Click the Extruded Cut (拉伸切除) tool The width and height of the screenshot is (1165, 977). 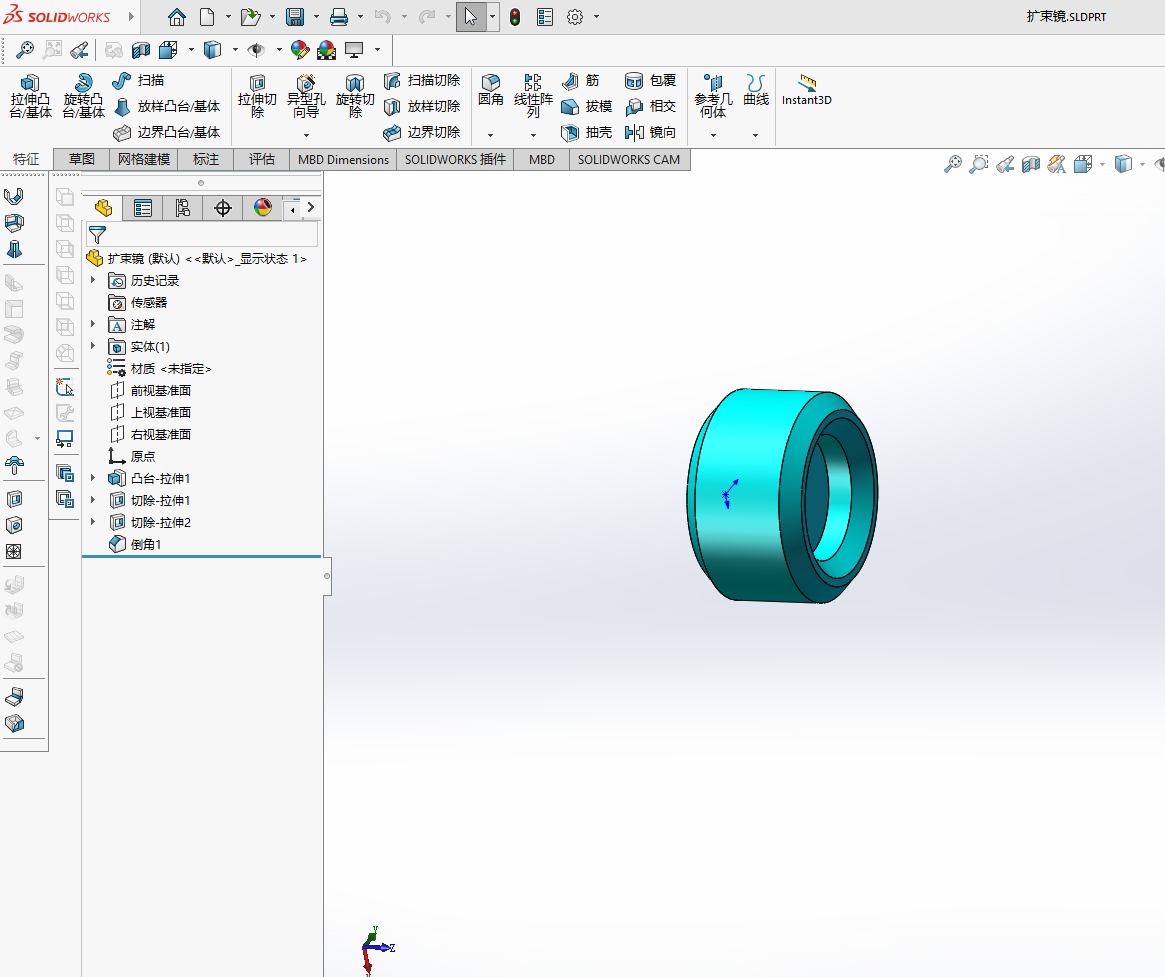(257, 96)
